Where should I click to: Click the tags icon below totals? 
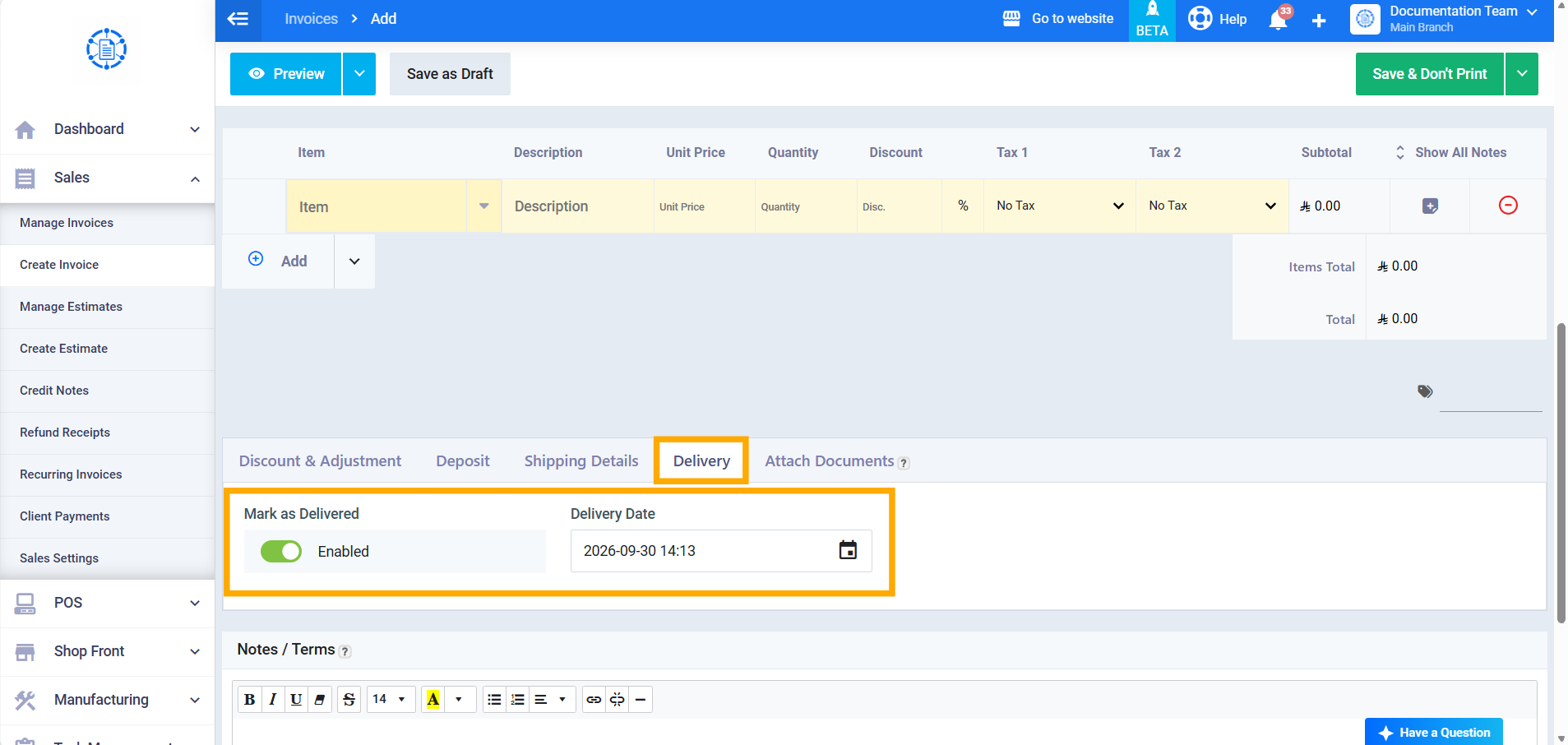[1425, 391]
